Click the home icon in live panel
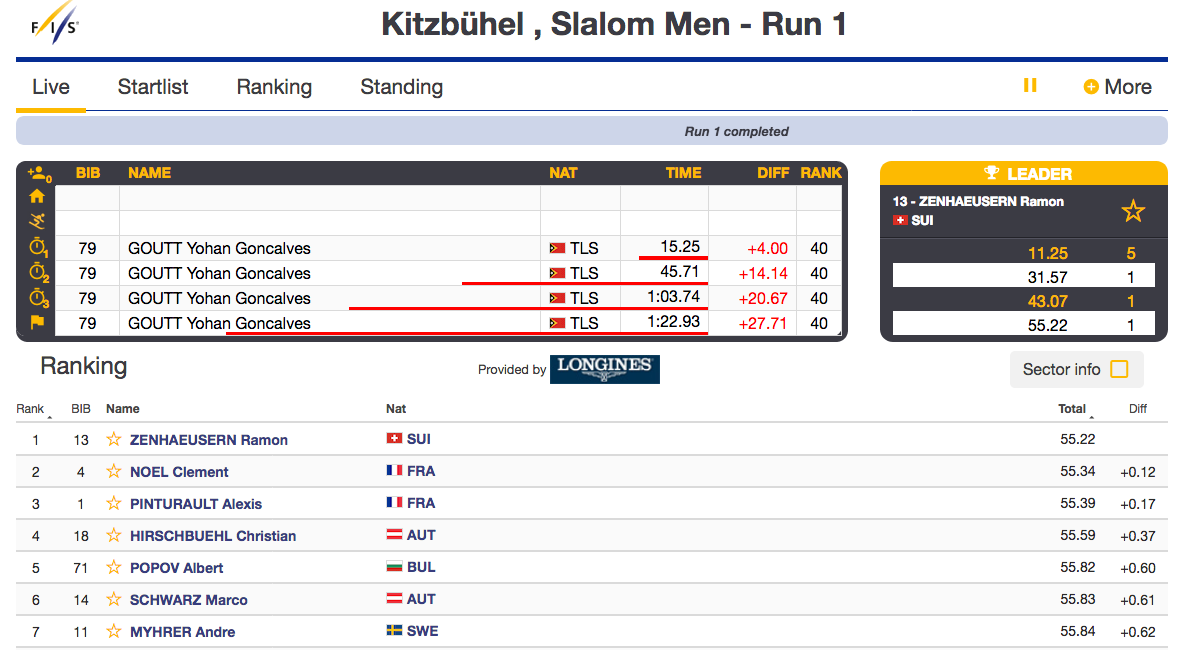 37,197
